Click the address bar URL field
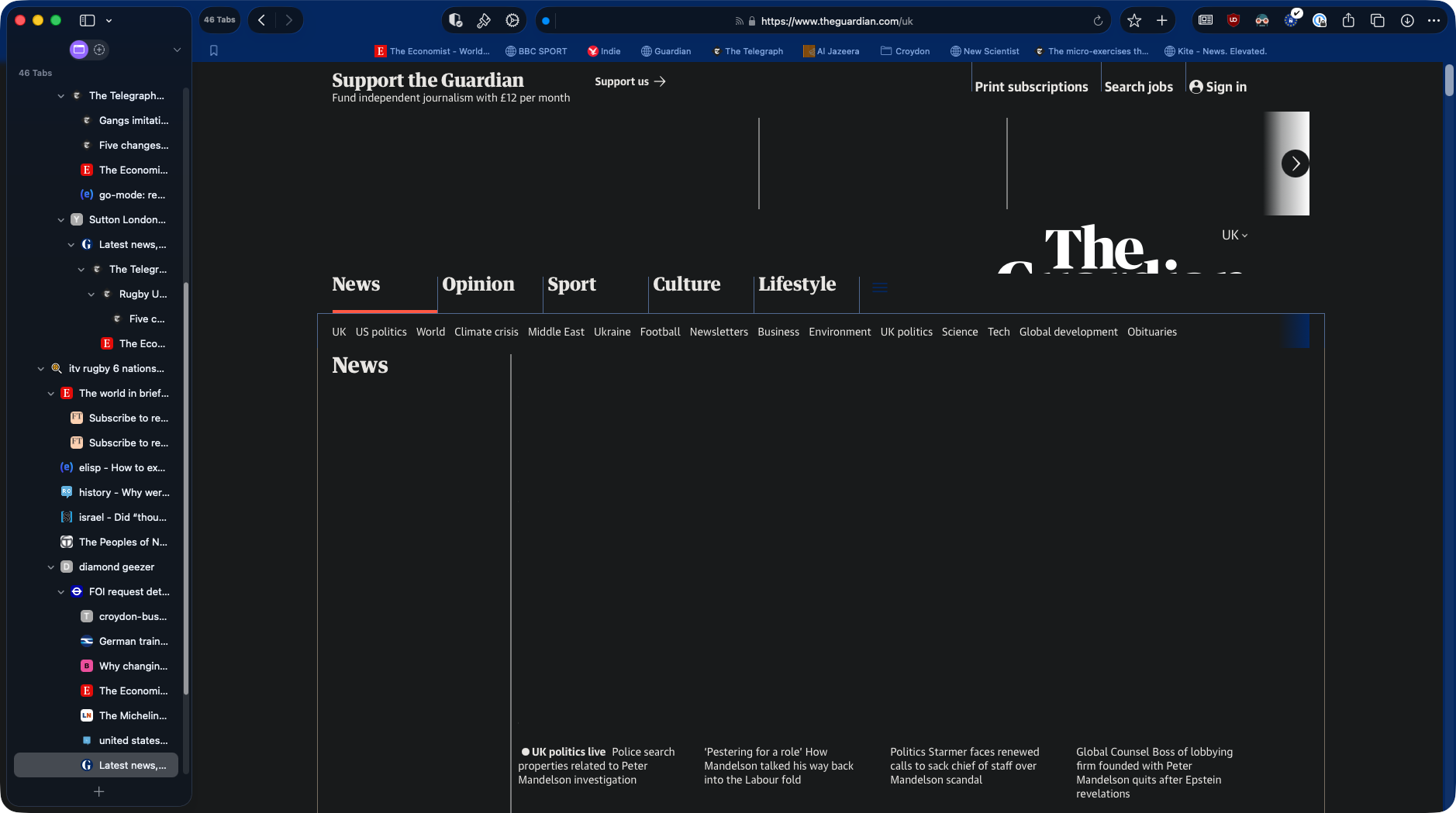 click(x=837, y=21)
